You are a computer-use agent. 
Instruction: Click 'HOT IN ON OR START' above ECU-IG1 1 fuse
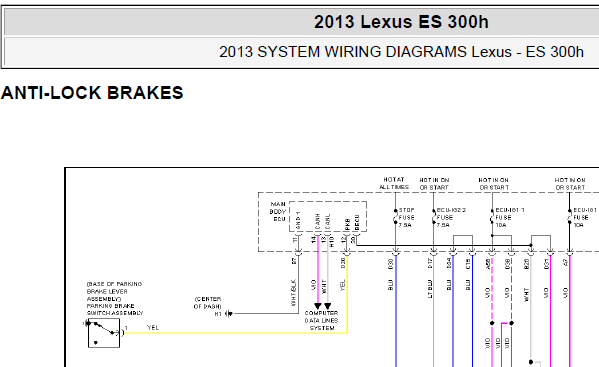pyautogui.click(x=494, y=184)
